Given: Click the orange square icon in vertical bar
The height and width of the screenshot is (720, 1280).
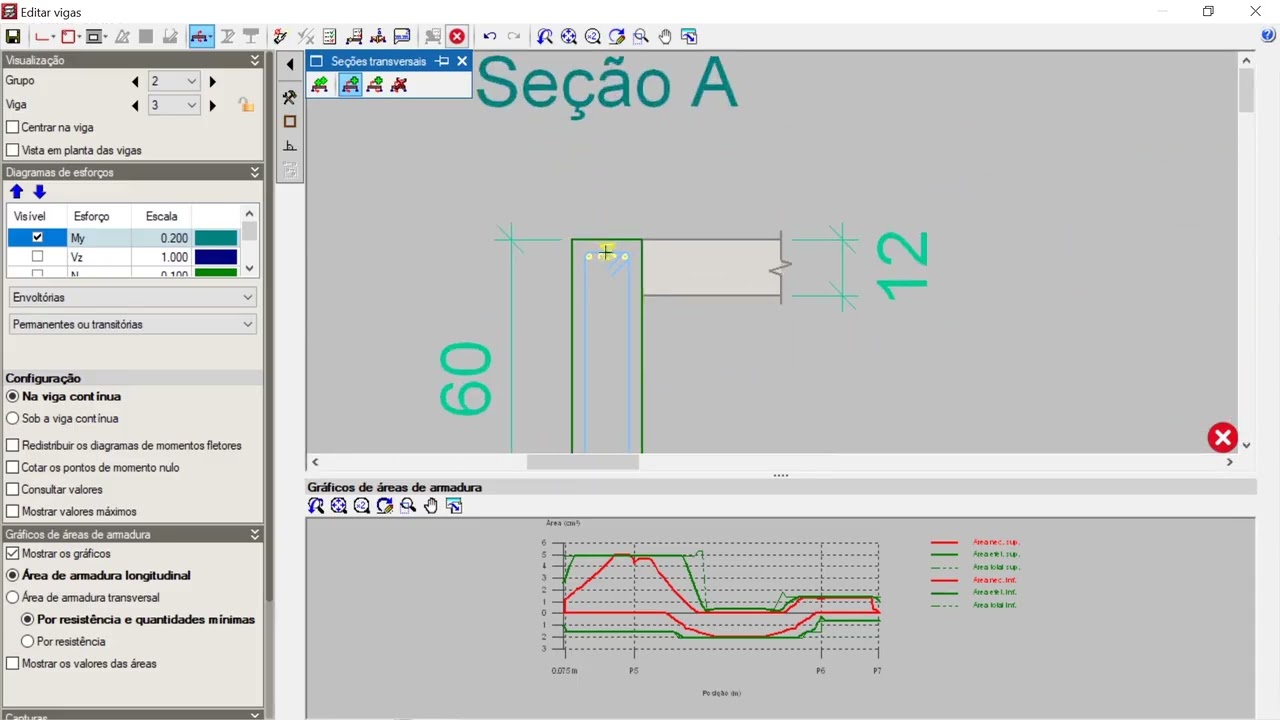Looking at the screenshot, I should 290,122.
